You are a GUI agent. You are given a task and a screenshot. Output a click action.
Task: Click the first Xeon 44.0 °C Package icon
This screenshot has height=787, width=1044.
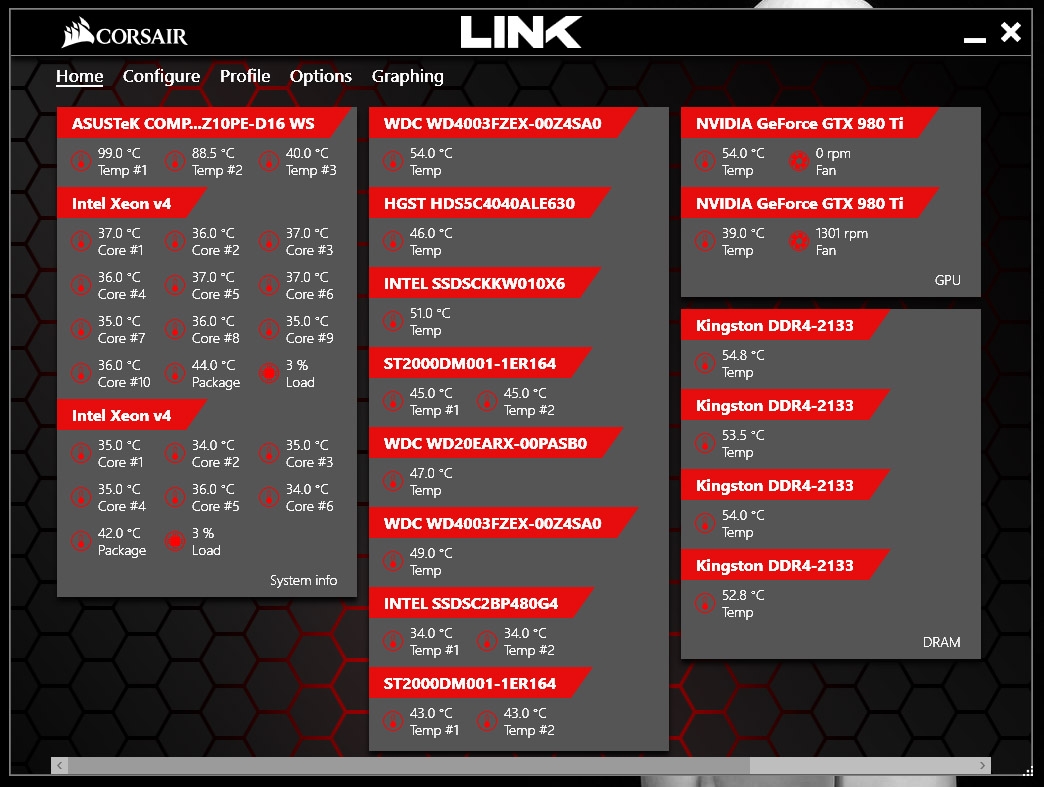pyautogui.click(x=175, y=373)
